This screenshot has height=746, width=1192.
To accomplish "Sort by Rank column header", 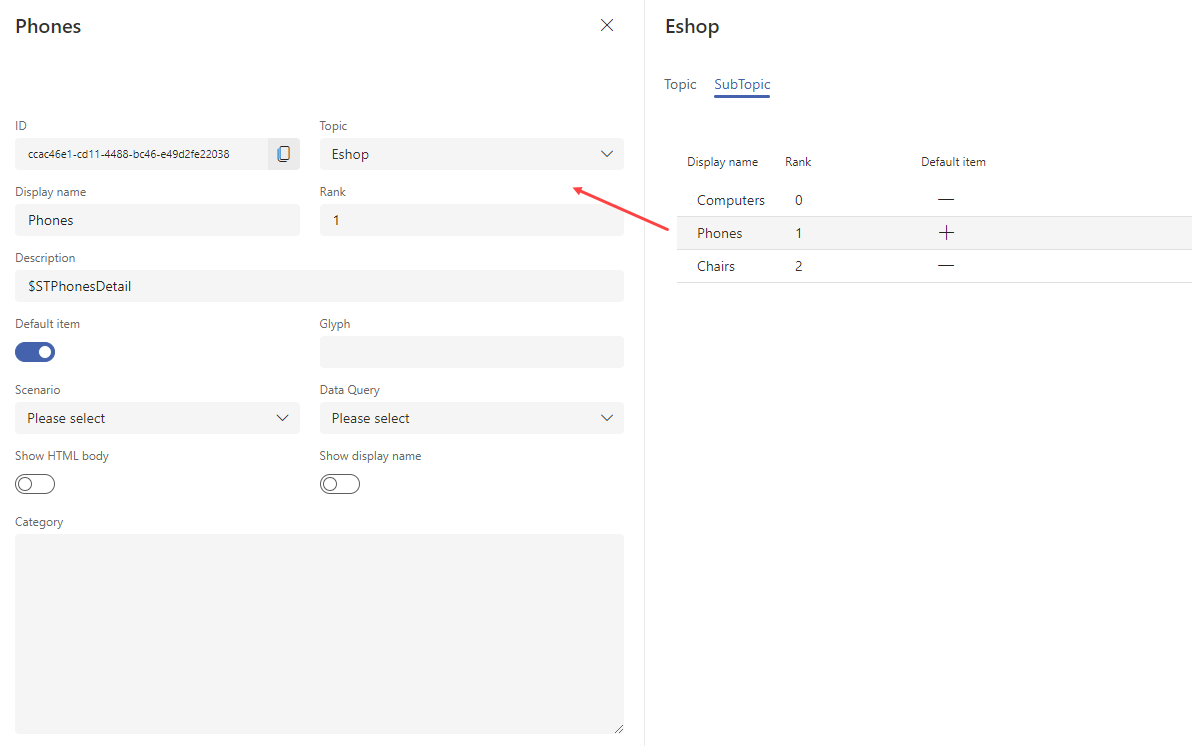I will (x=798, y=162).
